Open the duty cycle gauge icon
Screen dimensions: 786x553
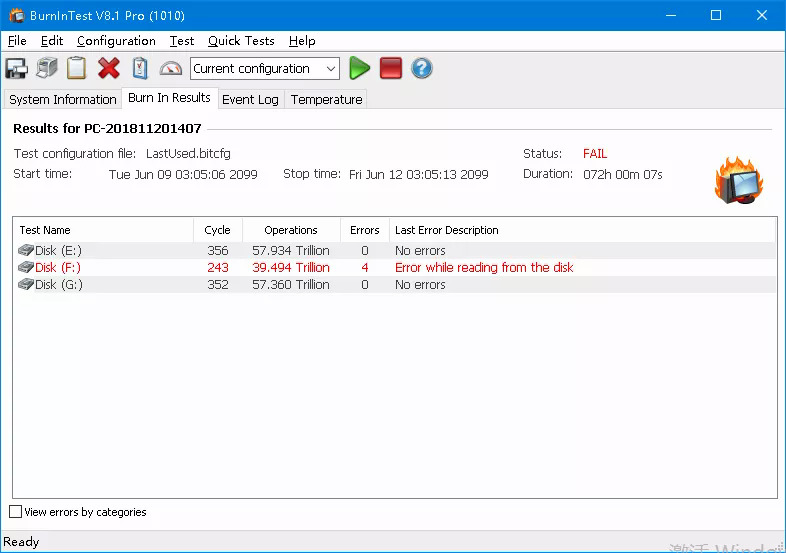click(171, 69)
